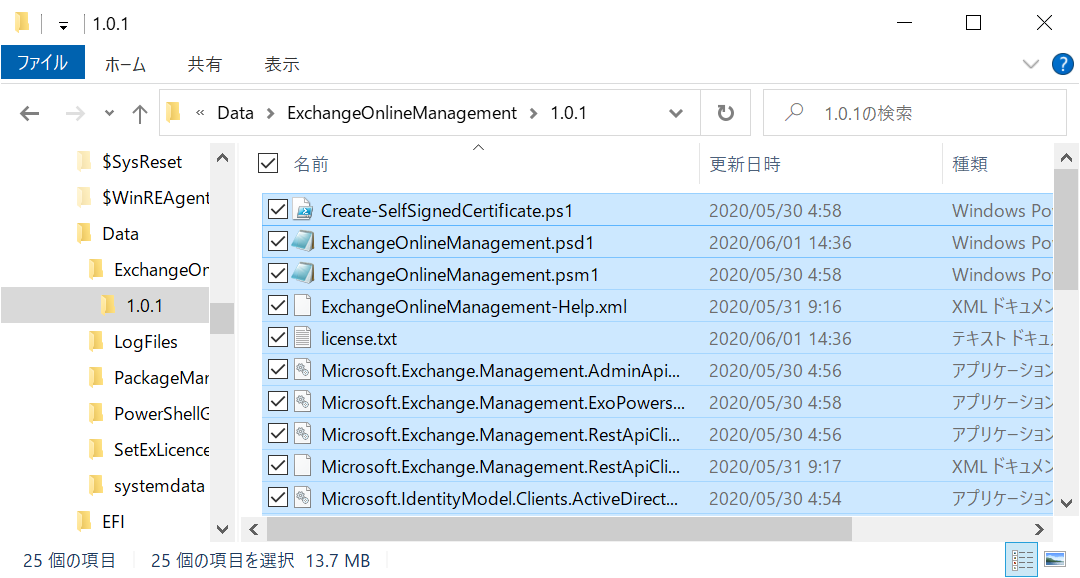Click the systemdata folder icon
Screen dimensions: 1080x578
point(96,485)
